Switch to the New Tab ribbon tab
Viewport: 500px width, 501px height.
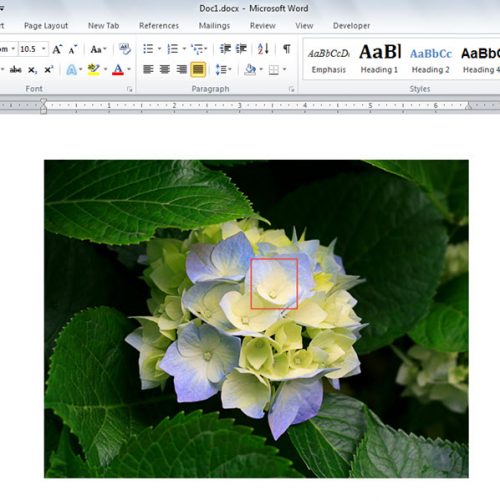(x=103, y=26)
